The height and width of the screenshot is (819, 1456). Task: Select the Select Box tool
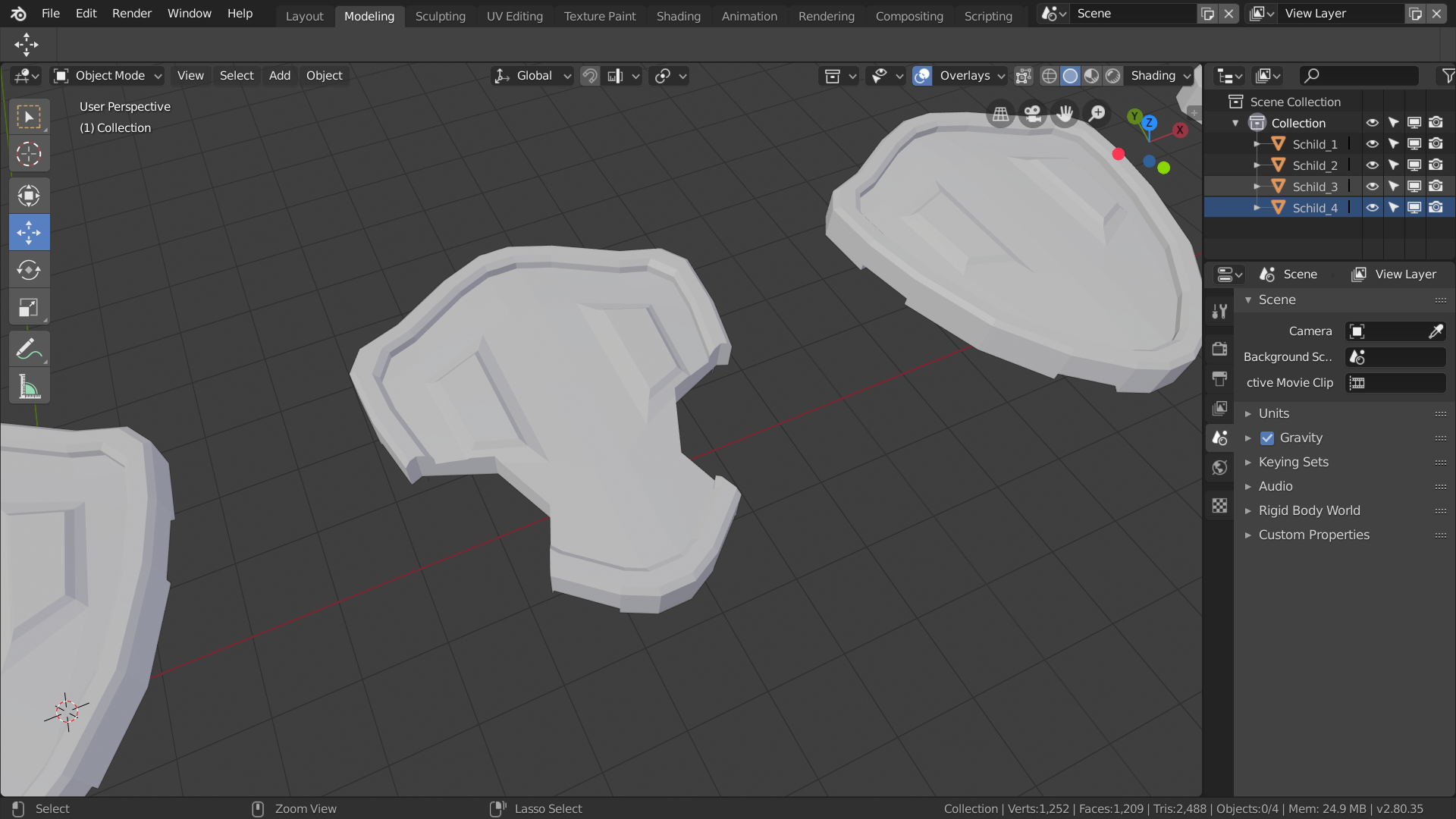[29, 117]
